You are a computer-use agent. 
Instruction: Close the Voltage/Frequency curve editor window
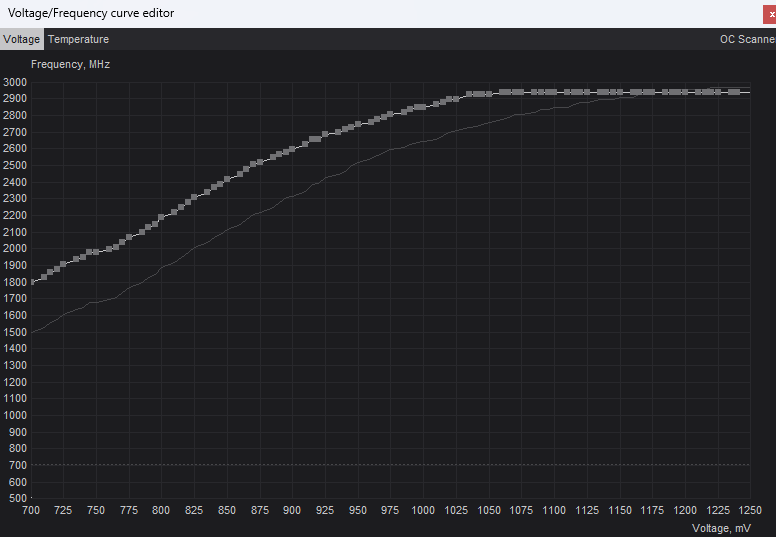tap(770, 14)
